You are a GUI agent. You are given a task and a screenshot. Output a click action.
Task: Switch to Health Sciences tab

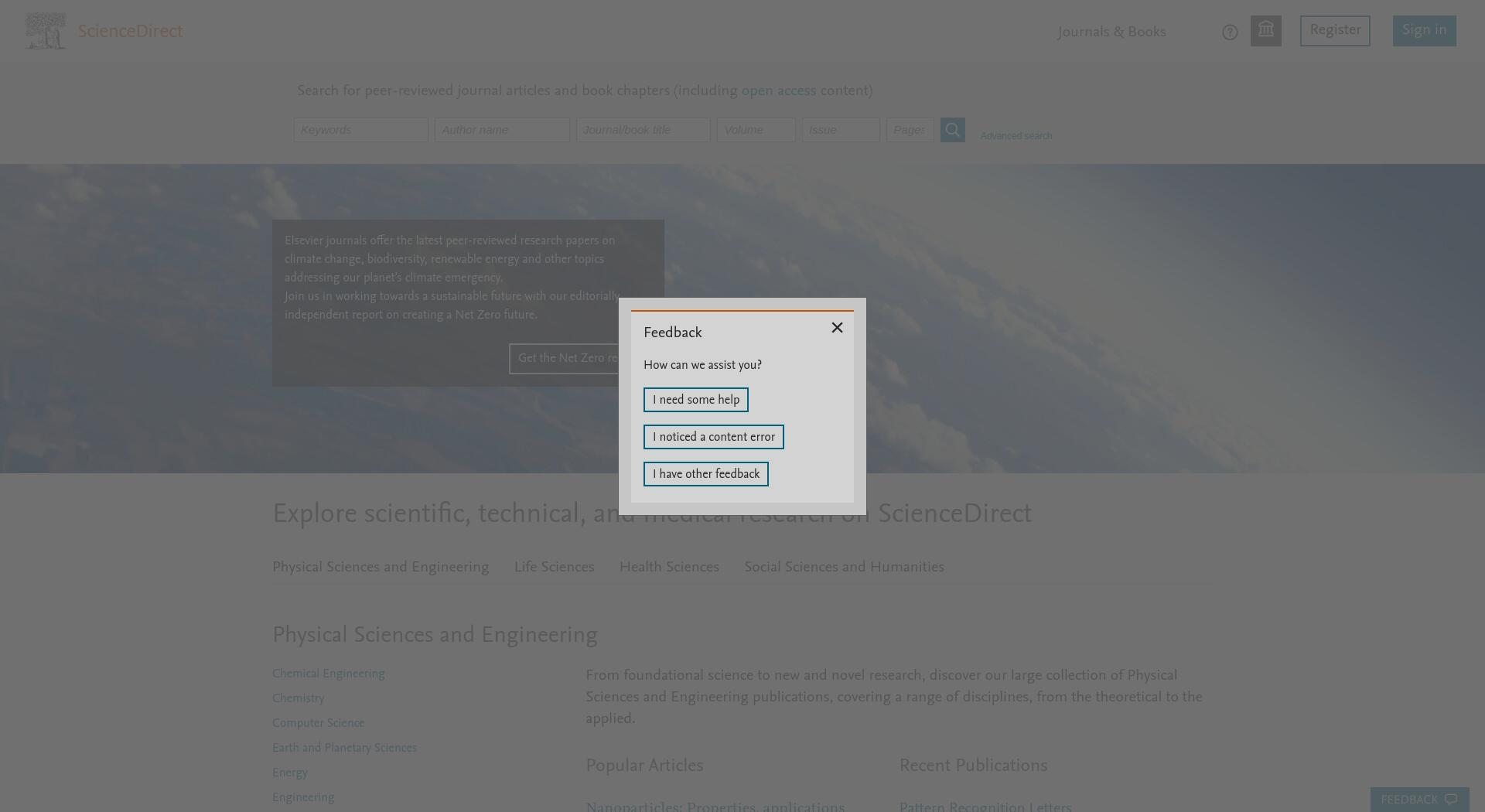coord(669,568)
